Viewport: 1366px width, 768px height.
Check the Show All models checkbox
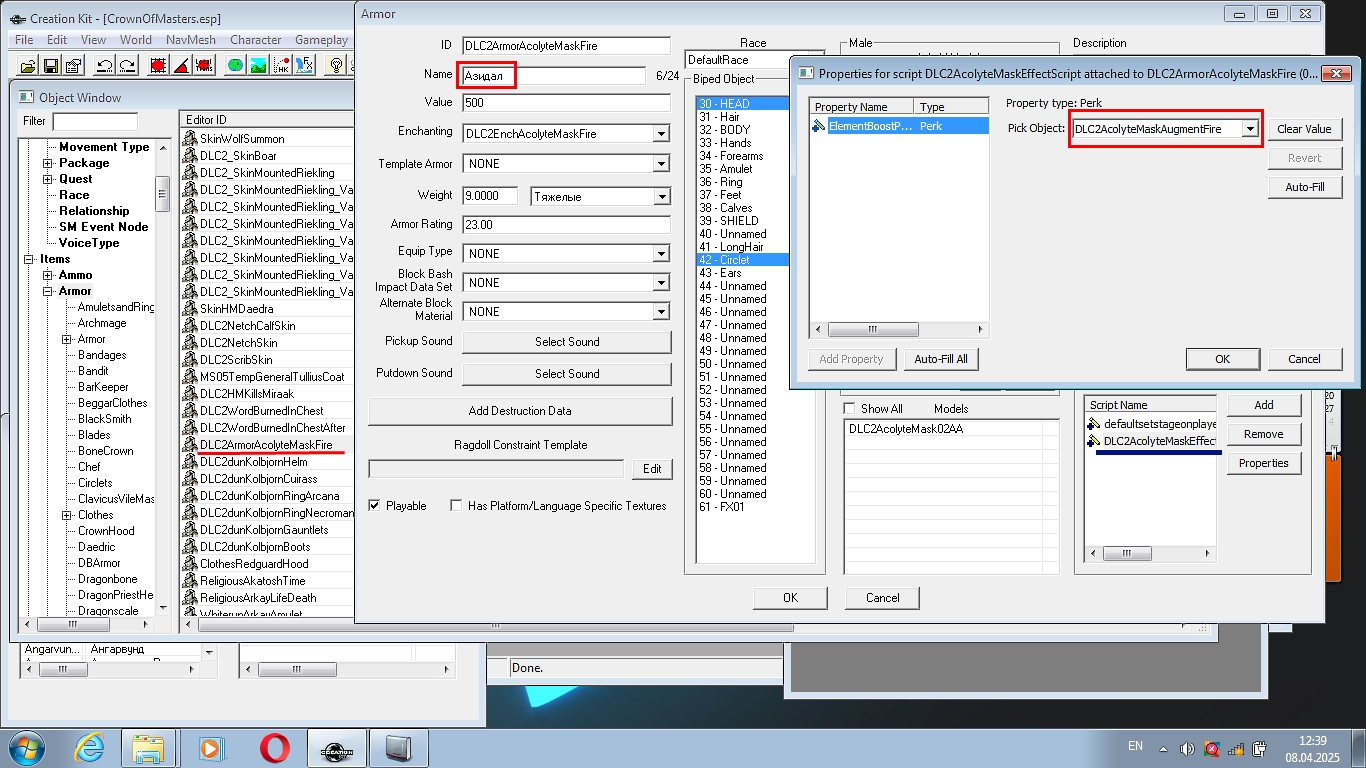click(x=849, y=409)
